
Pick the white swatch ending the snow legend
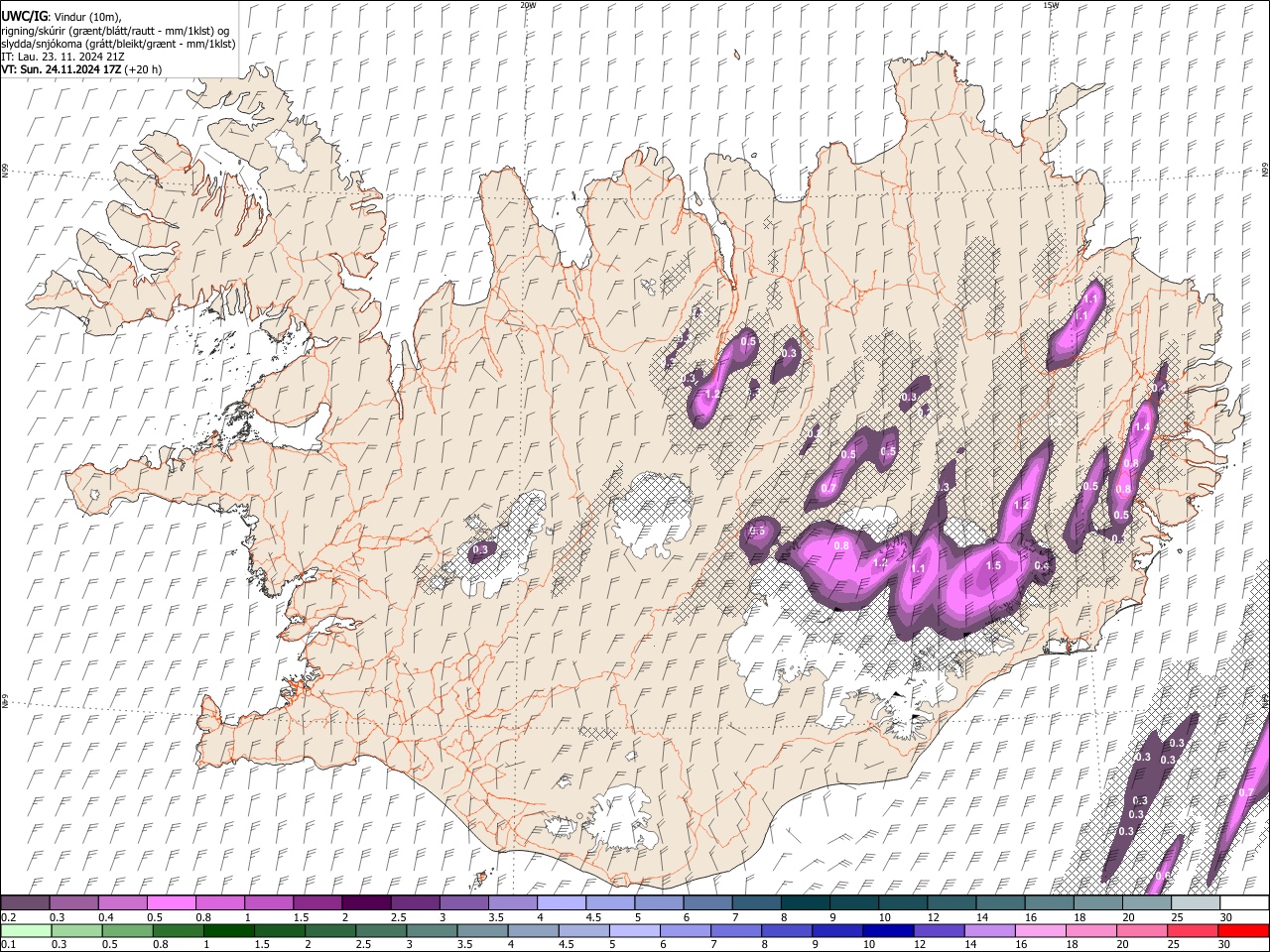tap(1244, 903)
